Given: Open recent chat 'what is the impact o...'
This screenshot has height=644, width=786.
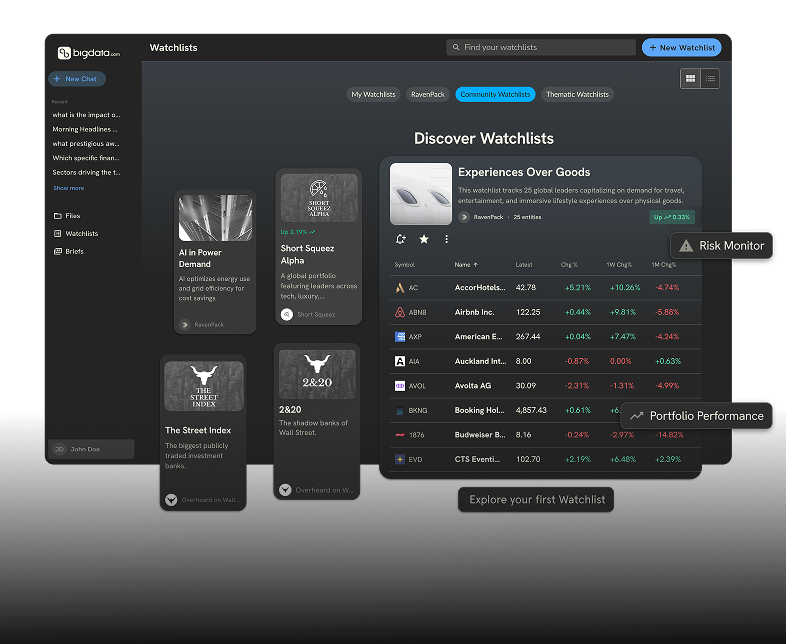Looking at the screenshot, I should pyautogui.click(x=86, y=115).
